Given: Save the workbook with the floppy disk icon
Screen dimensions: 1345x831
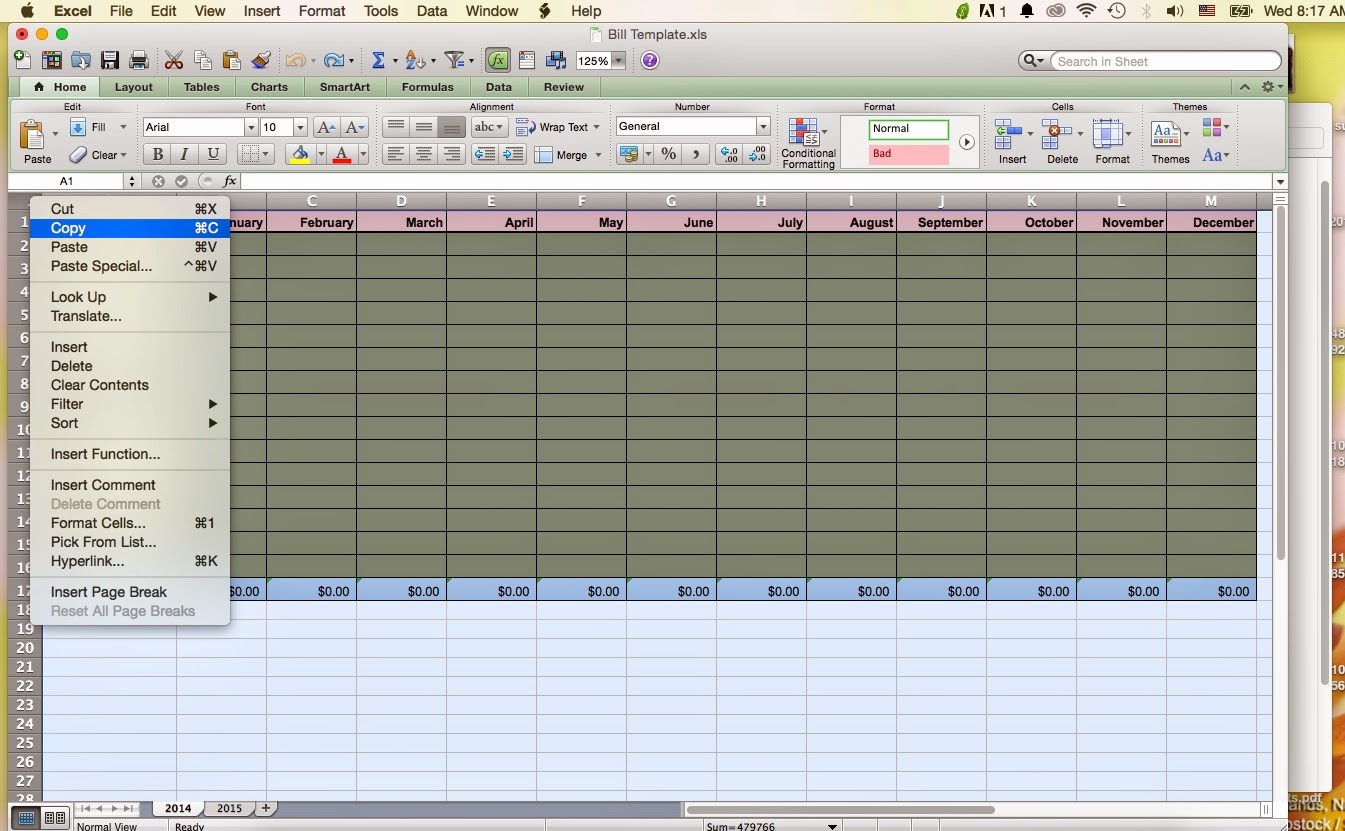Looking at the screenshot, I should coord(110,61).
